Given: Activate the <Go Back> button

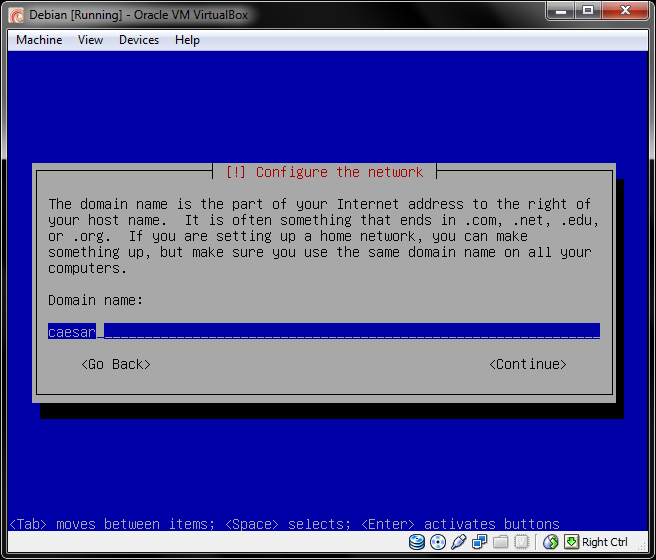Looking at the screenshot, I should pyautogui.click(x=116, y=364).
